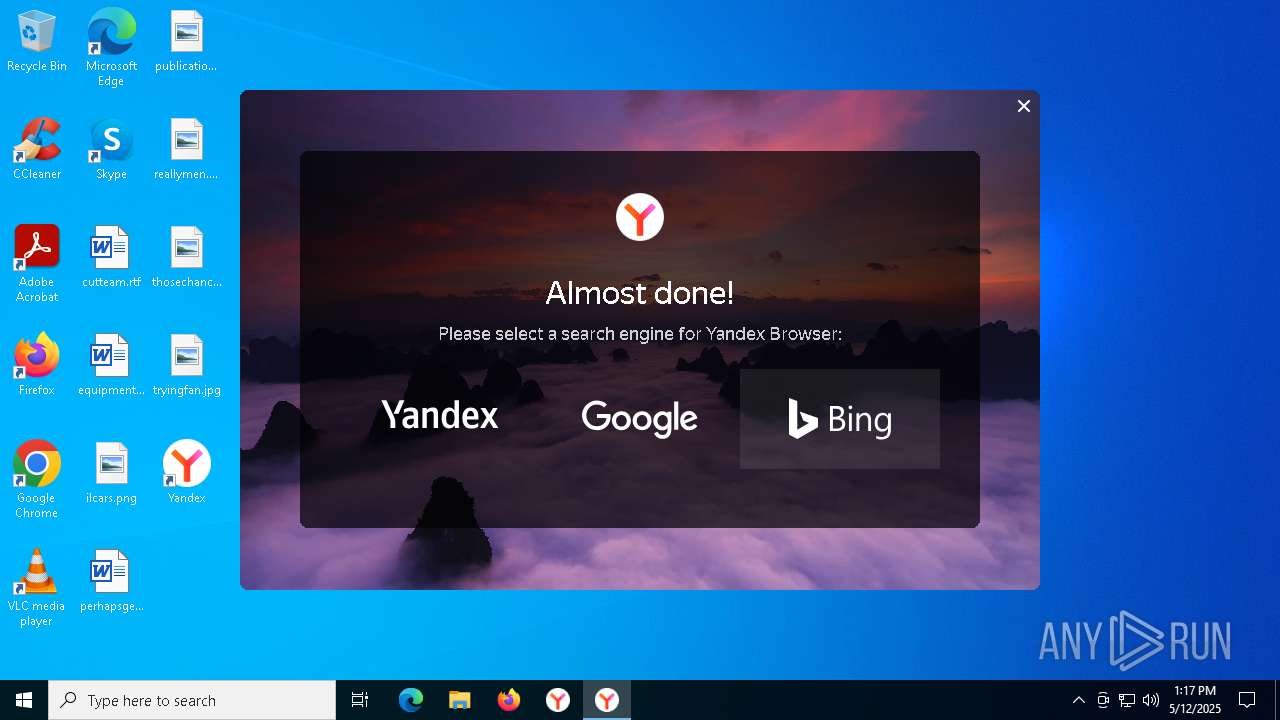Image resolution: width=1280 pixels, height=720 pixels.
Task: Open Microsoft Edge desktop shortcut
Action: point(111,48)
